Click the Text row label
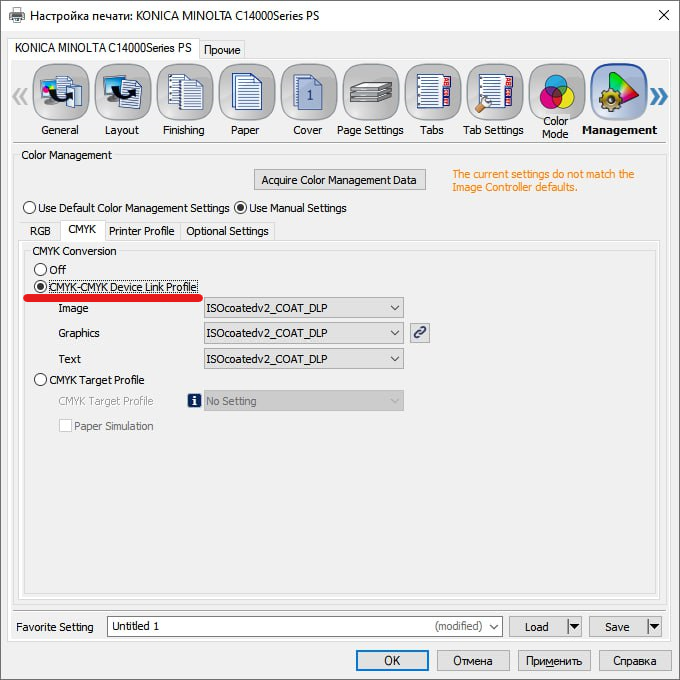The width and height of the screenshot is (680, 680). 70,359
